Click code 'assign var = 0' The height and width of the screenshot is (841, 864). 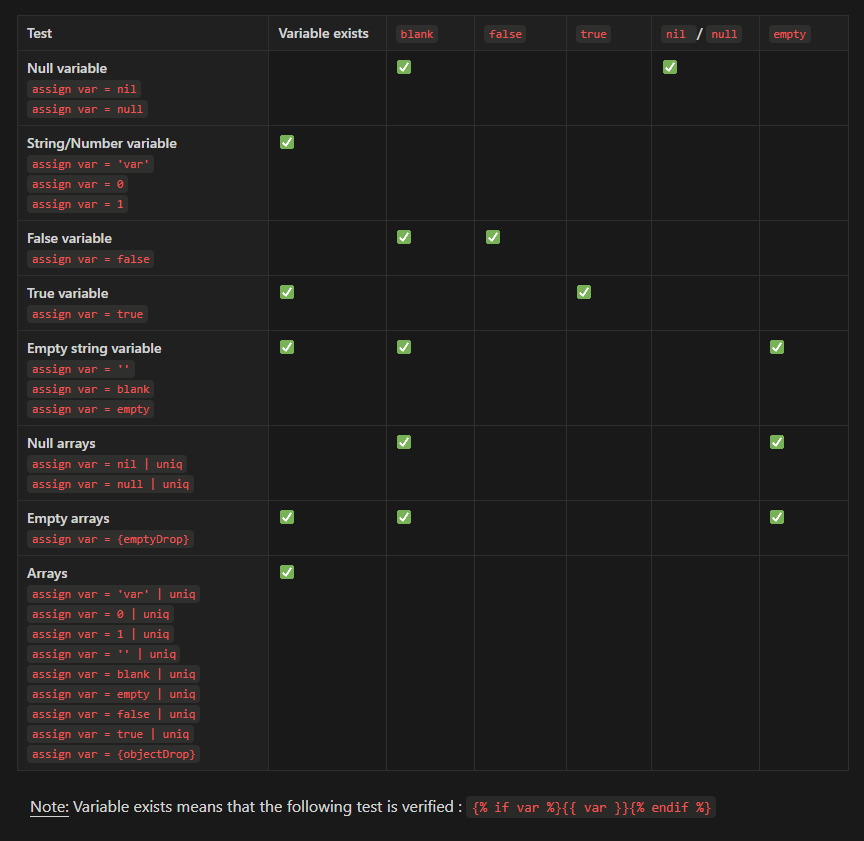(78, 184)
